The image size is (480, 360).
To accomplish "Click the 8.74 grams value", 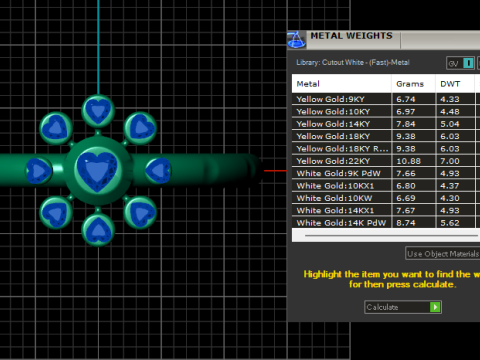I will (x=406, y=223).
